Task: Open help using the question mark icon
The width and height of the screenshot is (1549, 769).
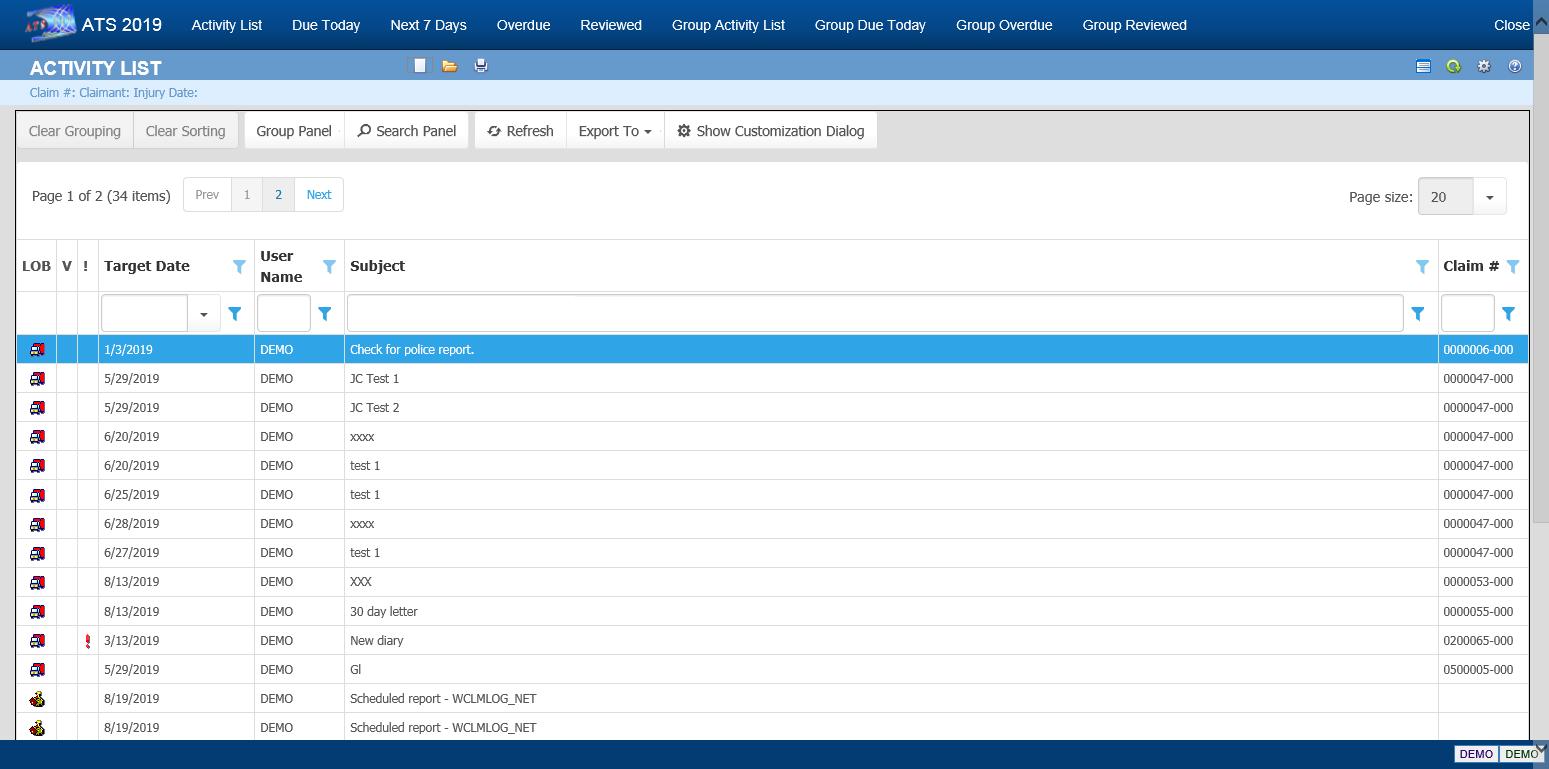Action: pos(1515,67)
